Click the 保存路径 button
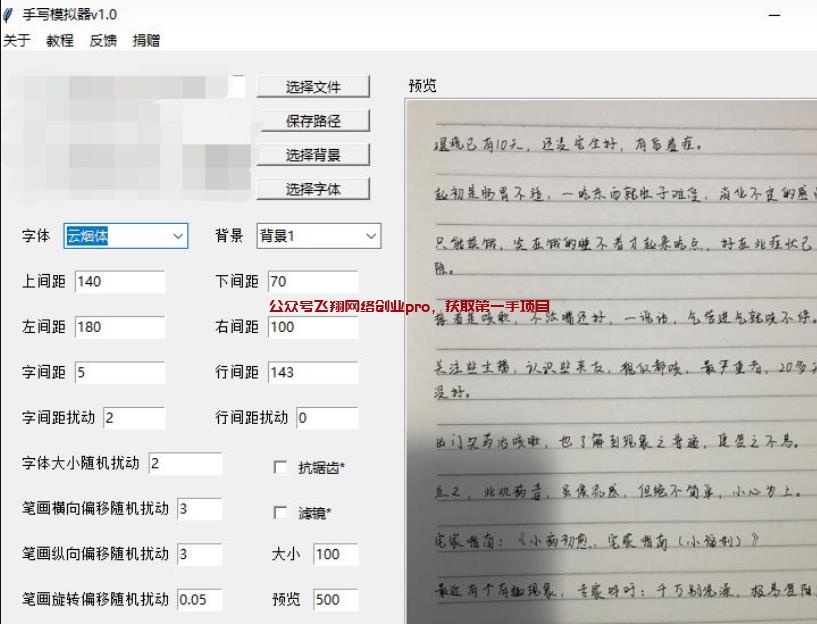817x624 pixels. [x=313, y=121]
